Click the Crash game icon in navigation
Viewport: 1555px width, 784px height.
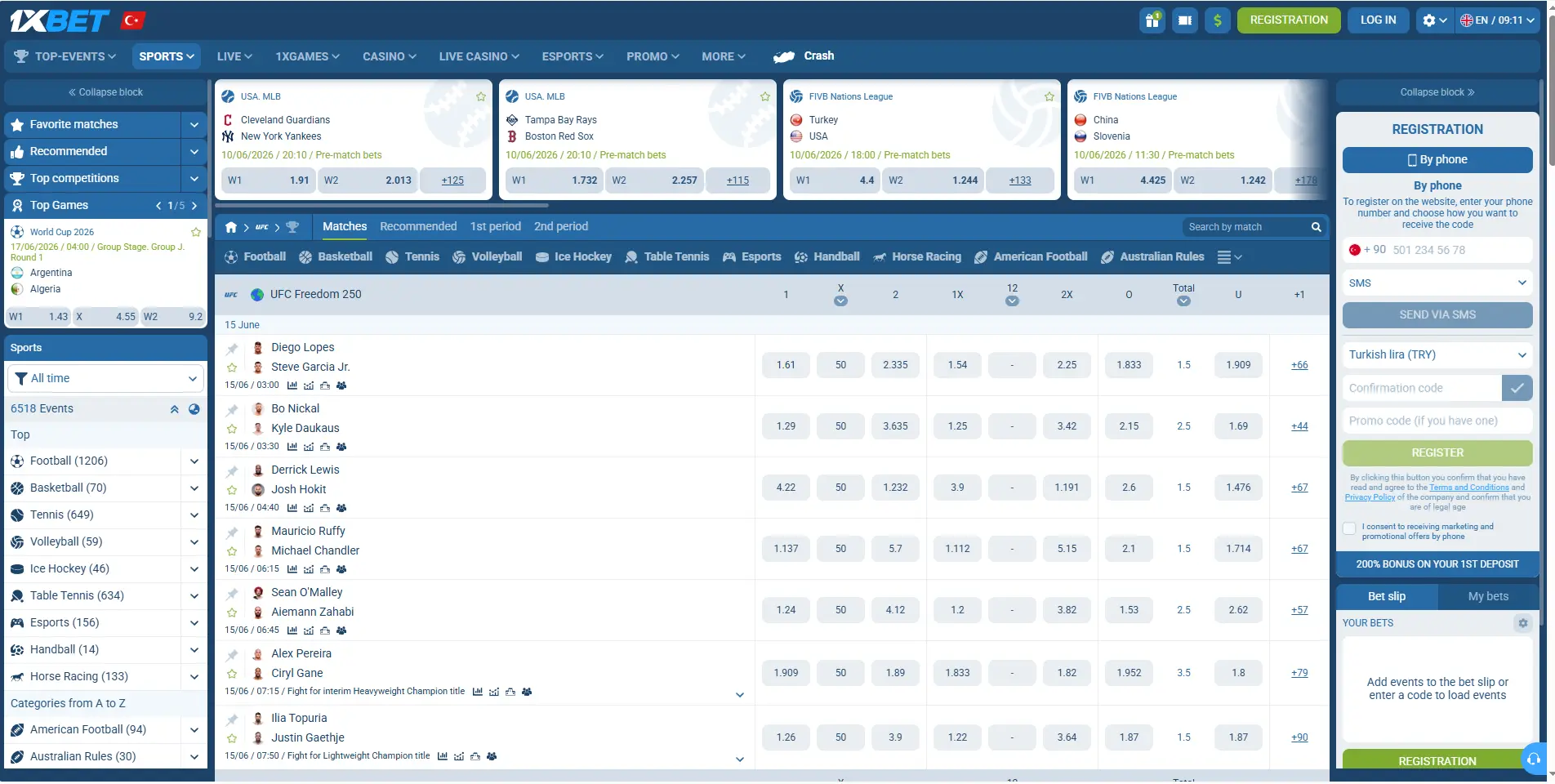(x=784, y=56)
